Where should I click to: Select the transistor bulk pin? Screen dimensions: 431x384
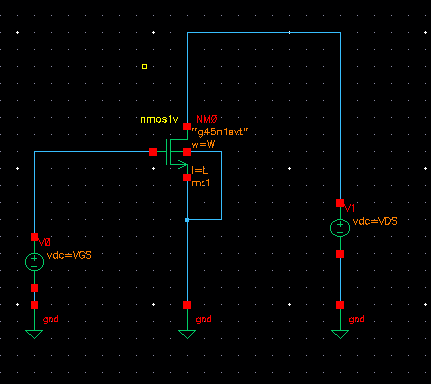187,152
